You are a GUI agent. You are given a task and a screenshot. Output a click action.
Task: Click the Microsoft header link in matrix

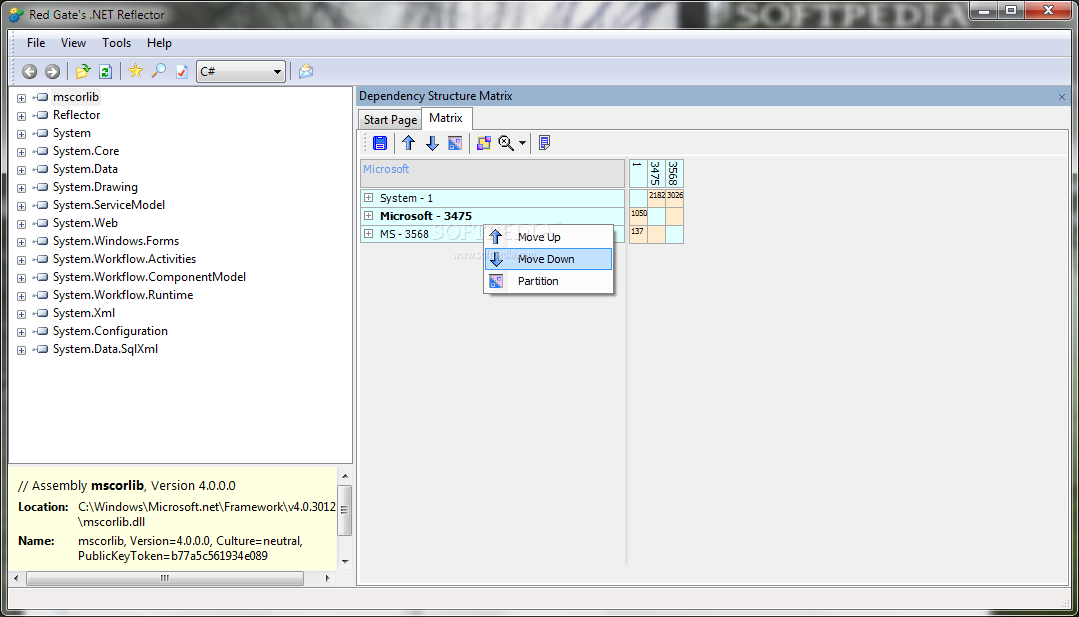(386, 169)
